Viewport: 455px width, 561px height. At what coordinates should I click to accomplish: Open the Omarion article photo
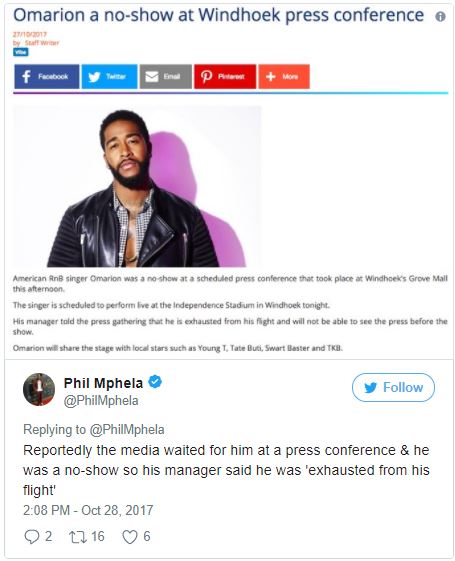pos(137,186)
